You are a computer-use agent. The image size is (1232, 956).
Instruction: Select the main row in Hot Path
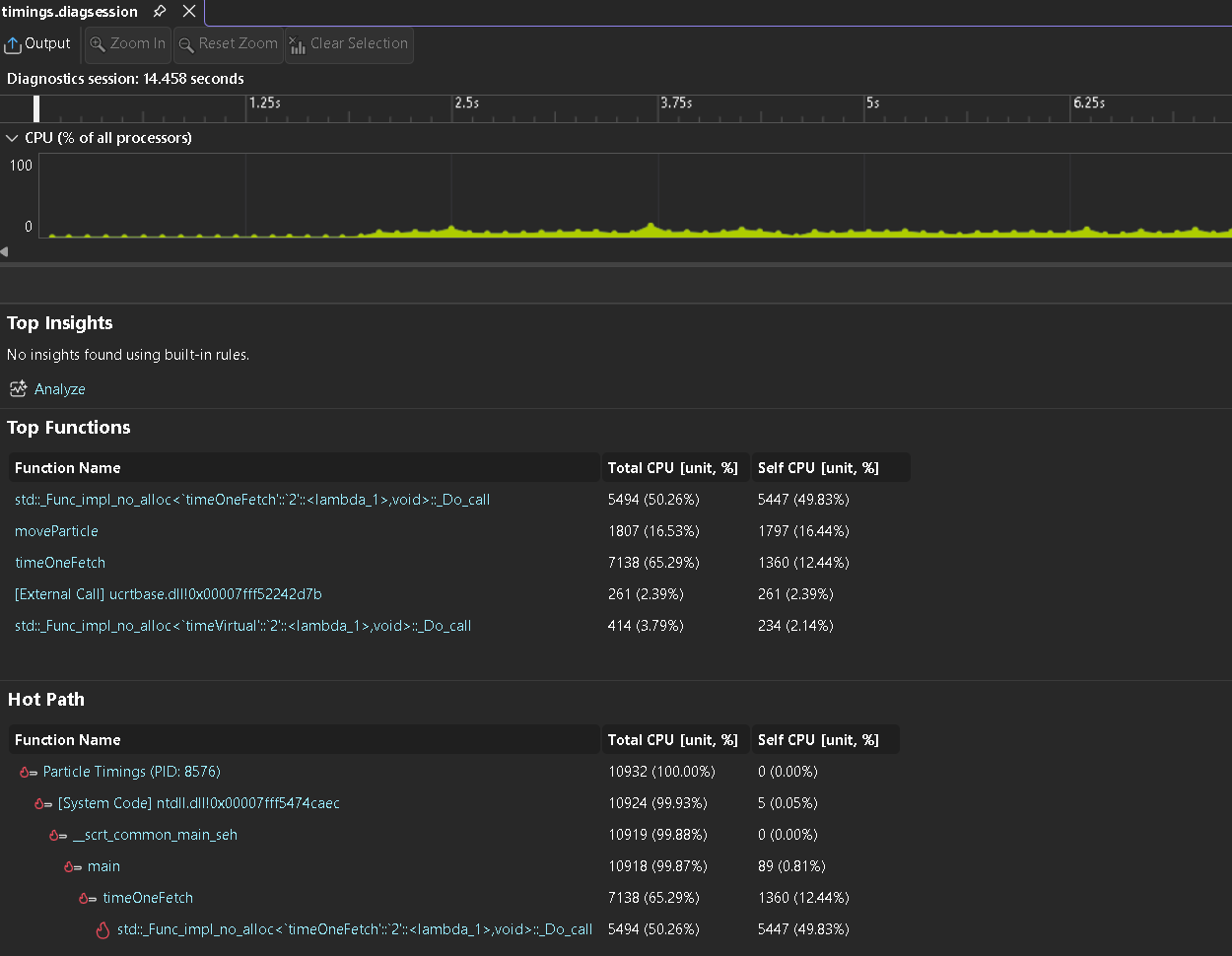[x=103, y=866]
